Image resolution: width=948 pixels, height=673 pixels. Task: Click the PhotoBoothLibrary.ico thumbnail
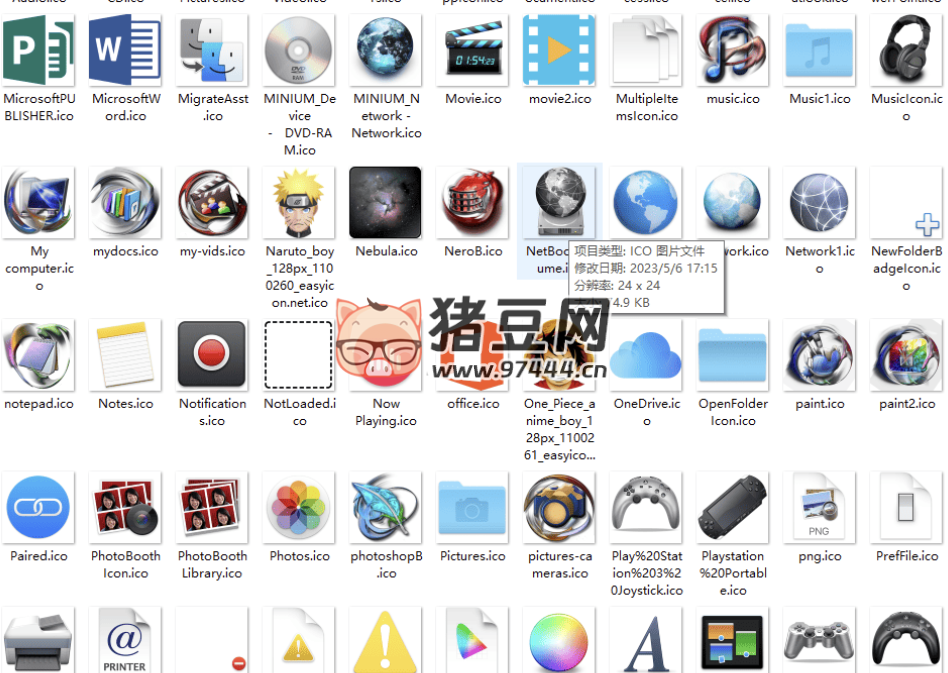[x=212, y=508]
